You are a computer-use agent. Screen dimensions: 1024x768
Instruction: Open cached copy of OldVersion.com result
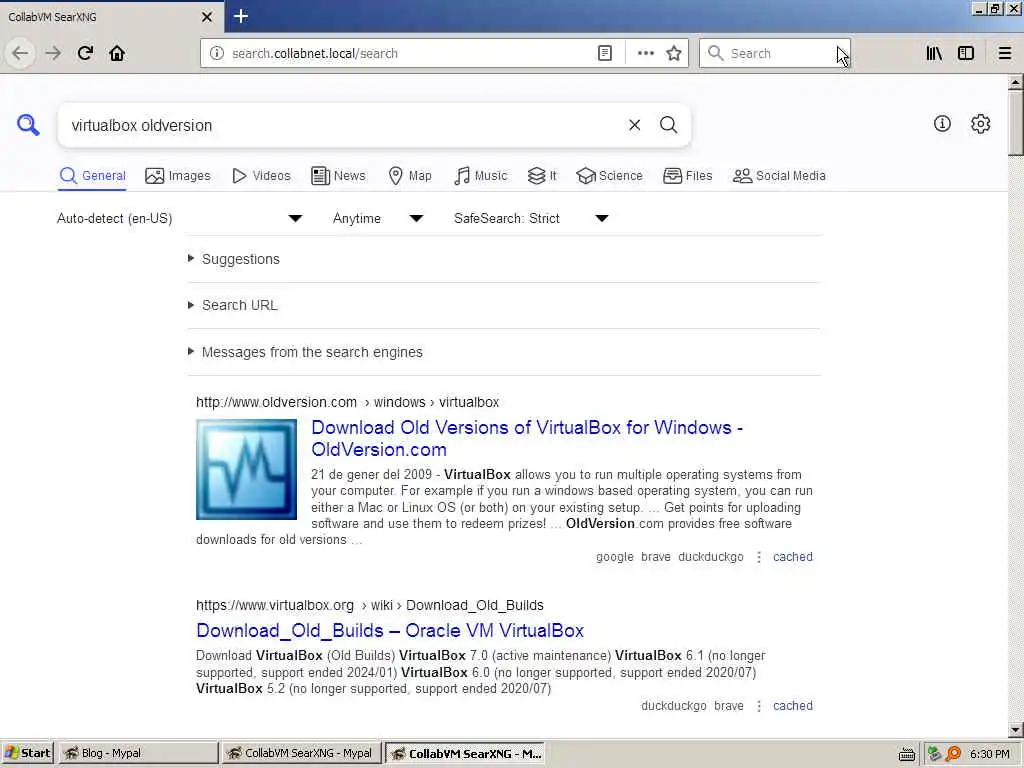(x=793, y=557)
